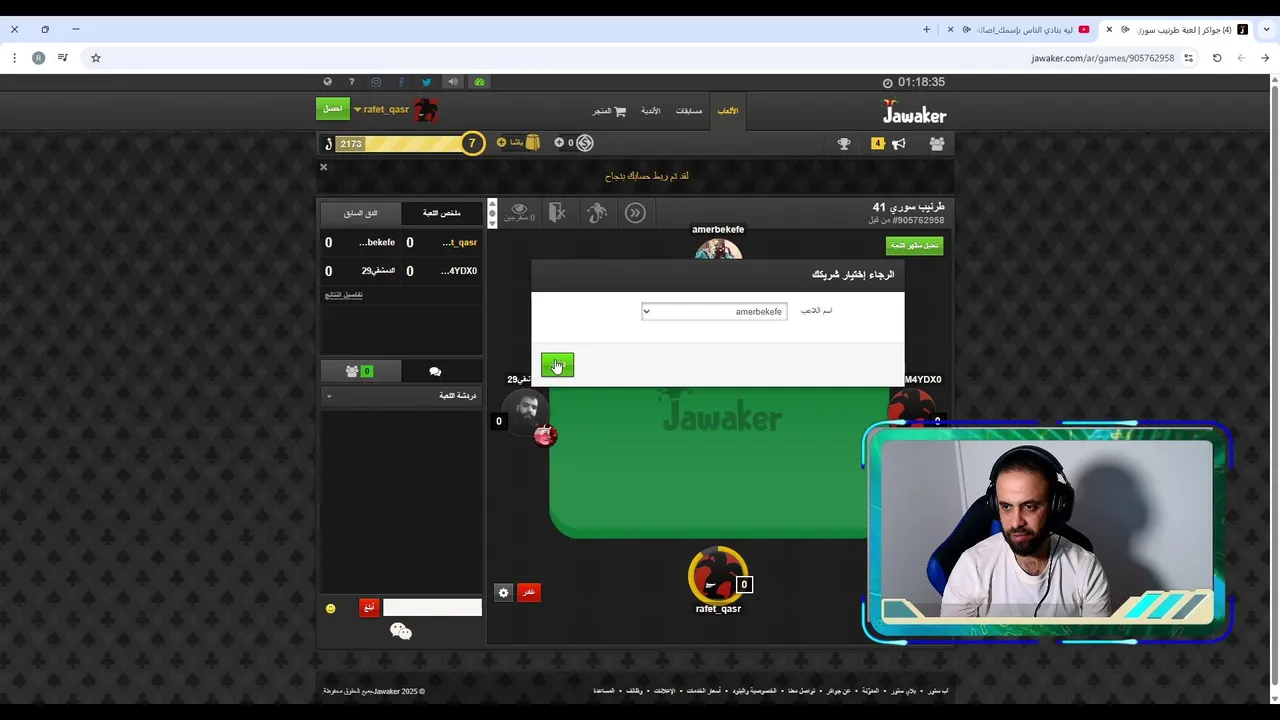Open the Instagram icon in top bar

(376, 82)
